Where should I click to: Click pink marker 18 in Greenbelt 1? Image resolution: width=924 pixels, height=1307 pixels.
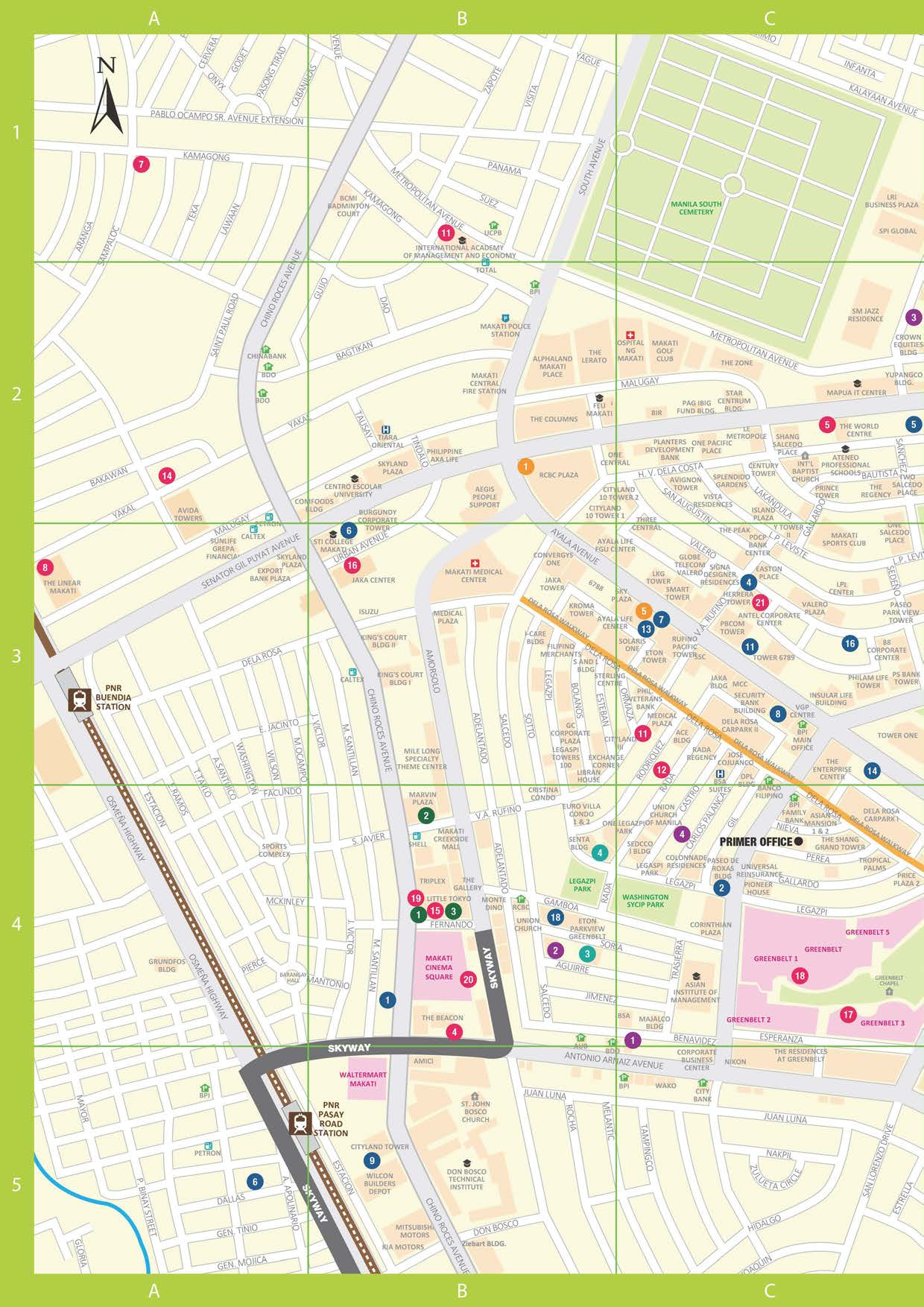[800, 975]
